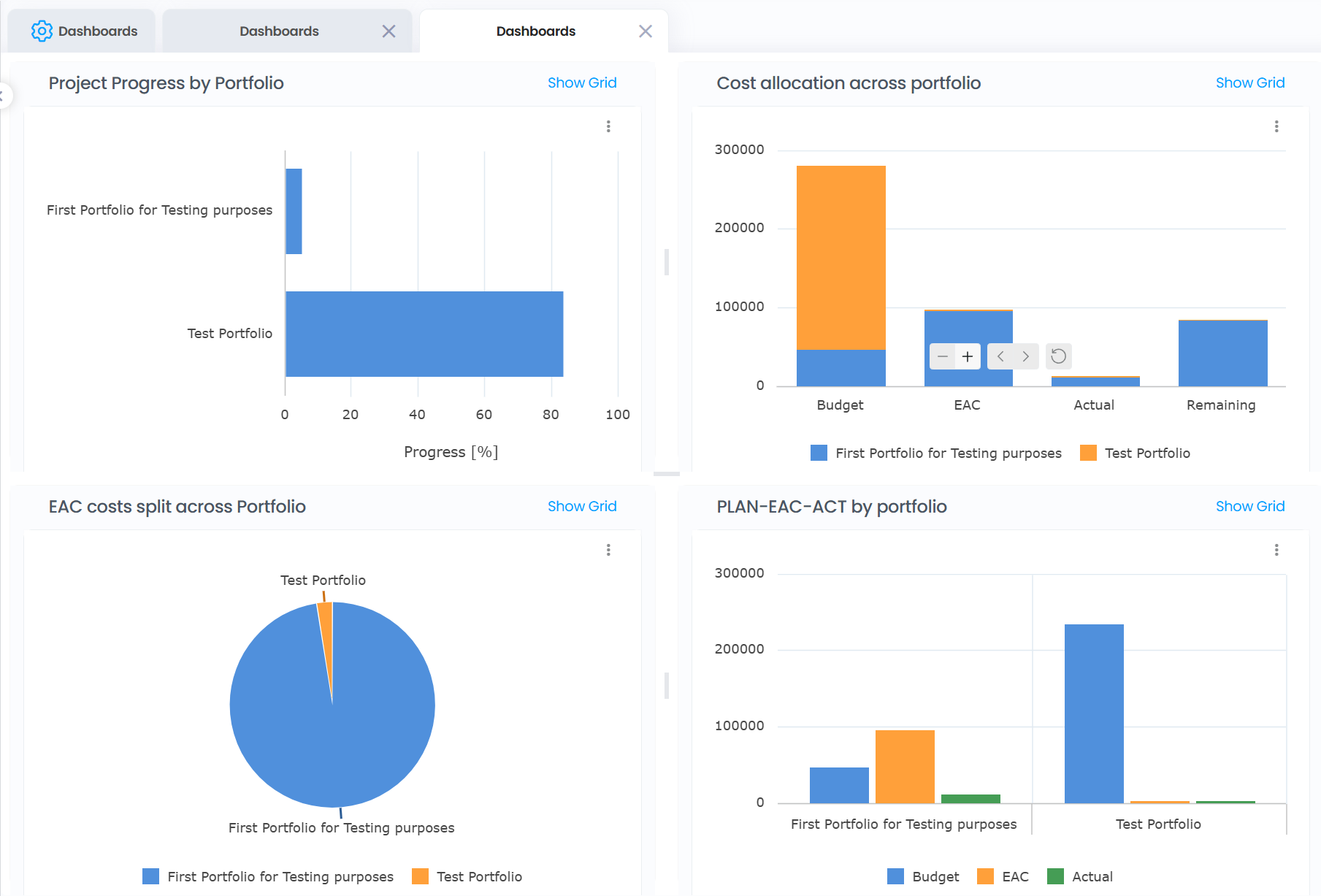Show Grid for PLAN-EAC-ACT by portfolio
The height and width of the screenshot is (896, 1321).
point(1249,506)
